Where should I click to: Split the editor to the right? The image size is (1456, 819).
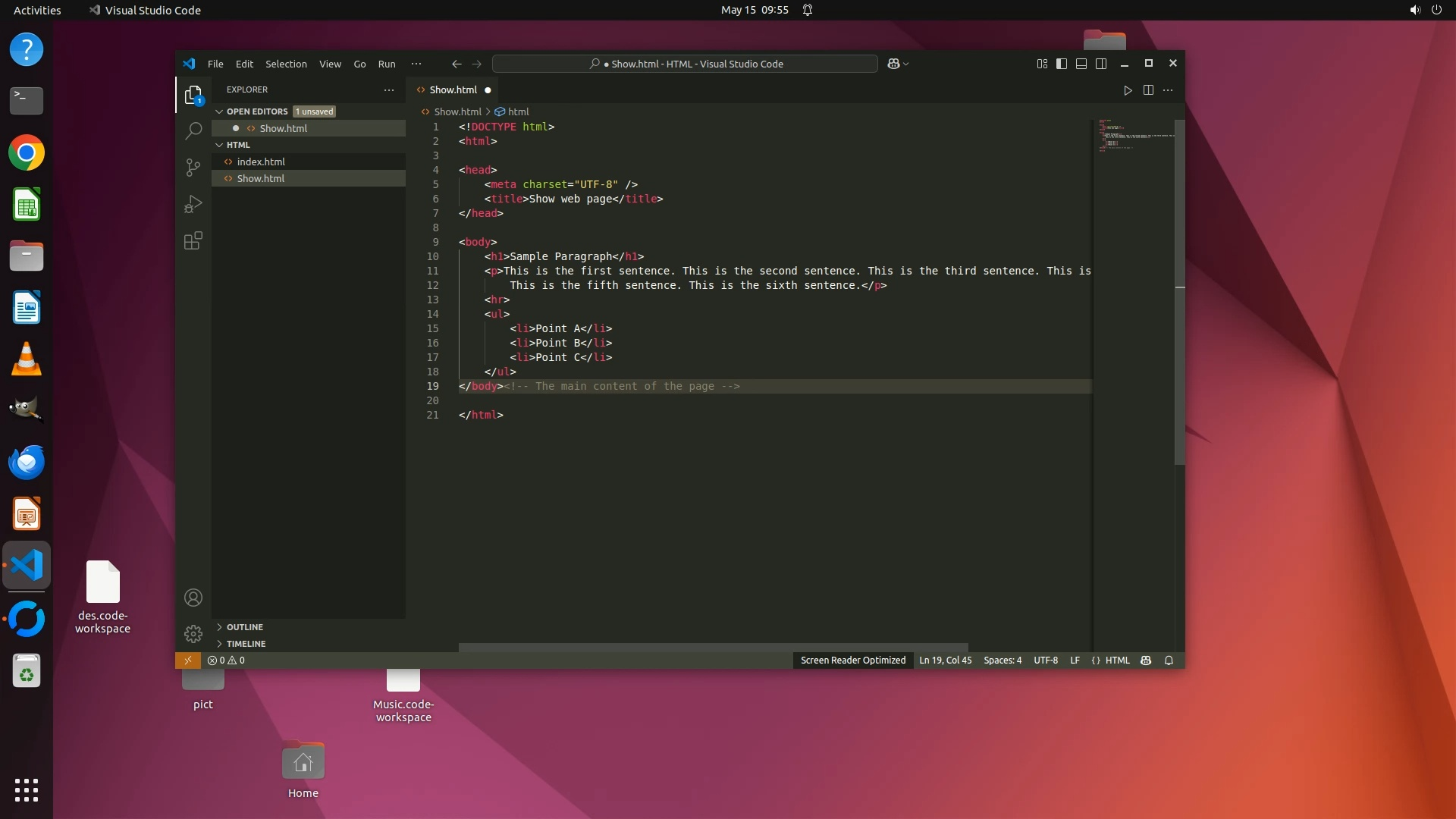[1148, 90]
